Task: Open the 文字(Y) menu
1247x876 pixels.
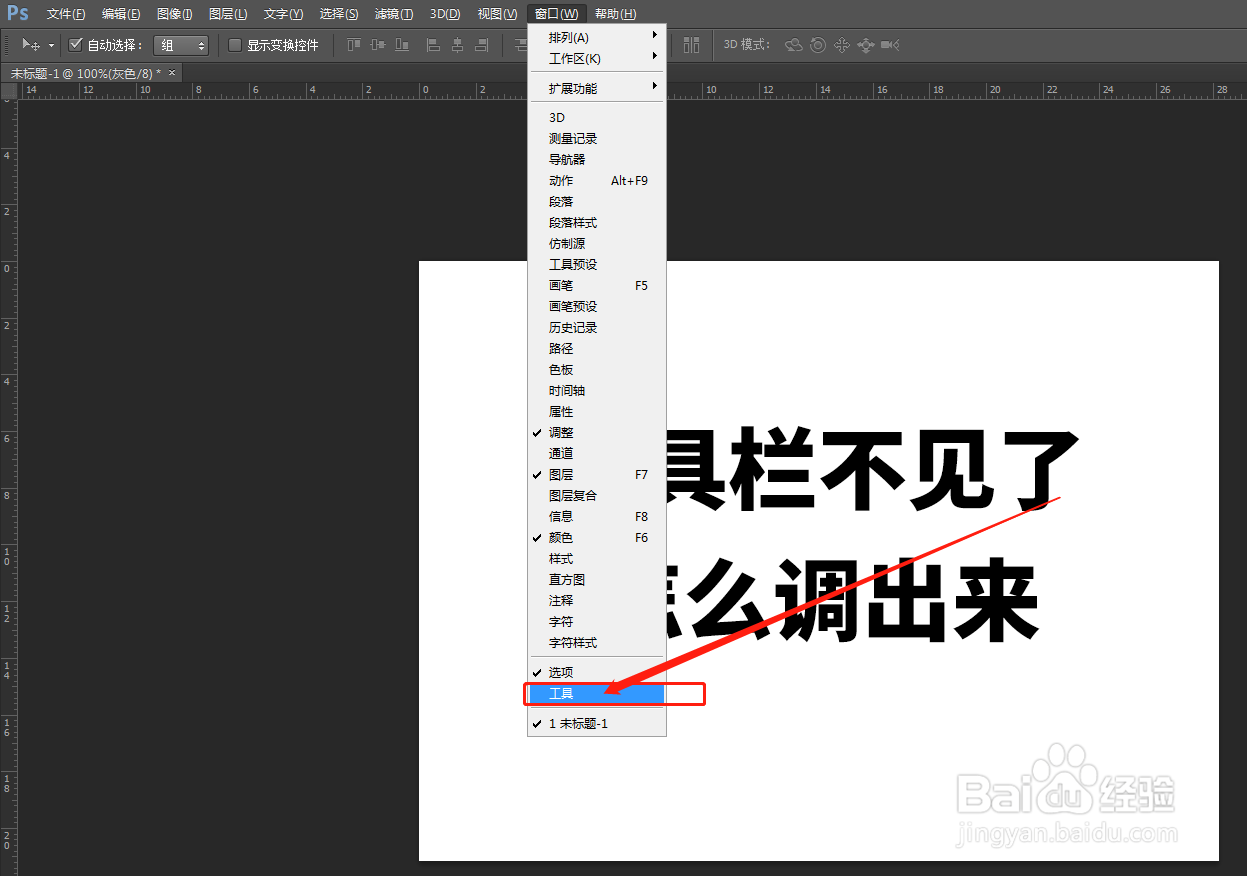Action: click(x=284, y=14)
